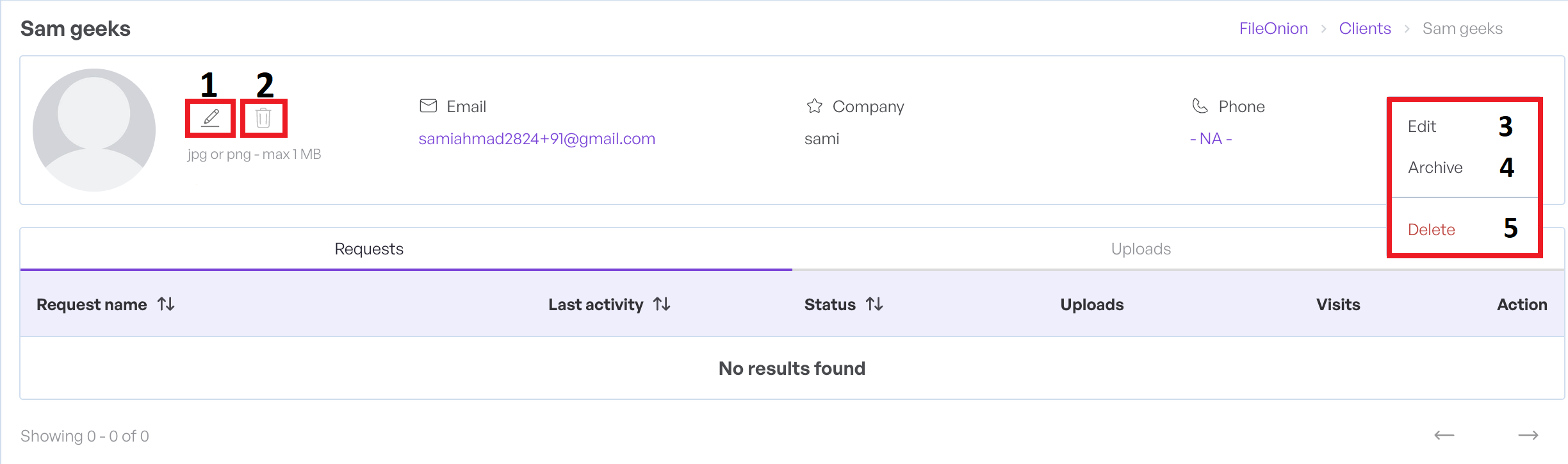Click the trash icon to remove avatar
1568x464 pixels.
263,118
